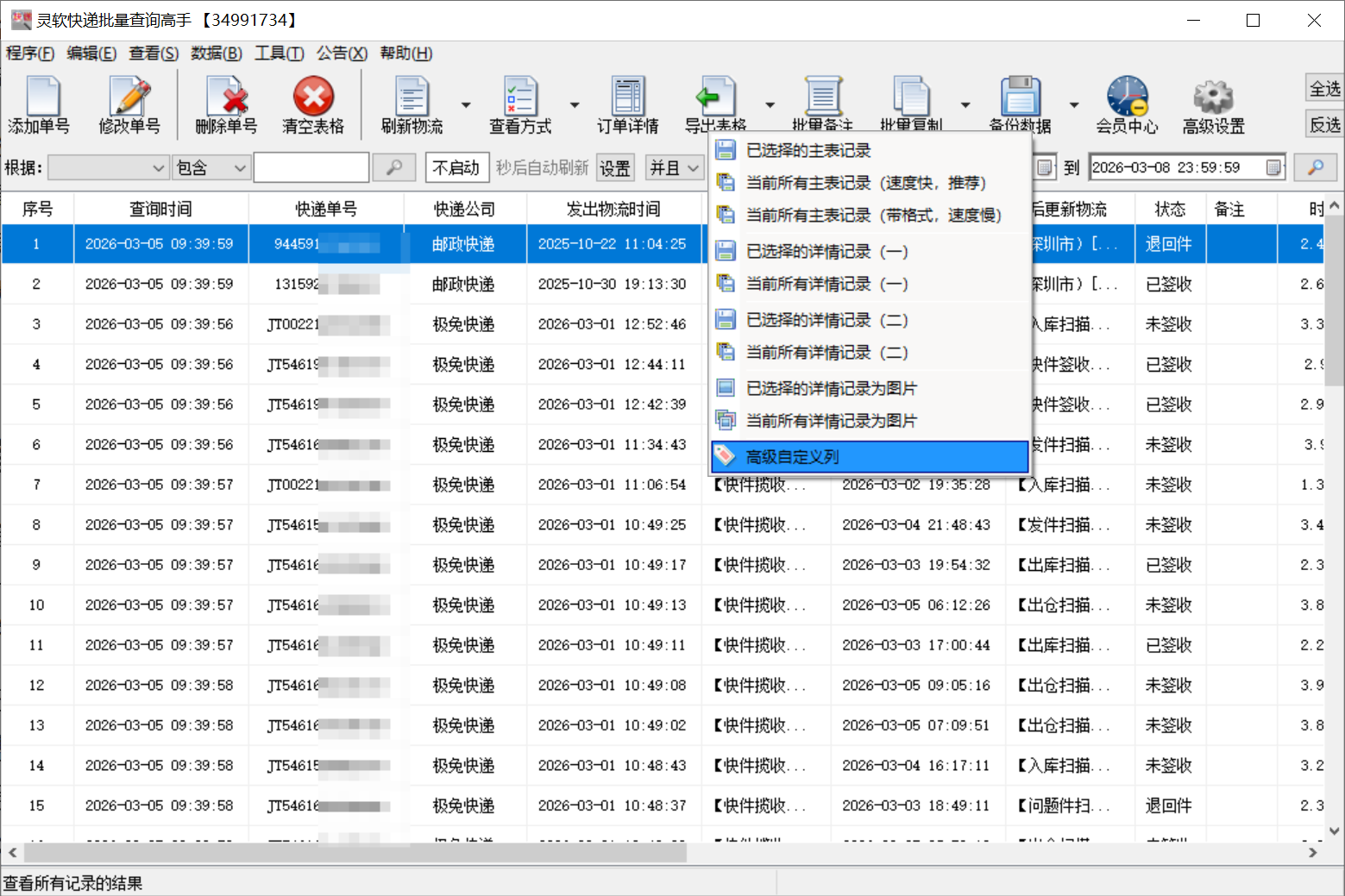Click the 批量复制 batch copy icon
The height and width of the screenshot is (896, 1345).
[x=911, y=103]
